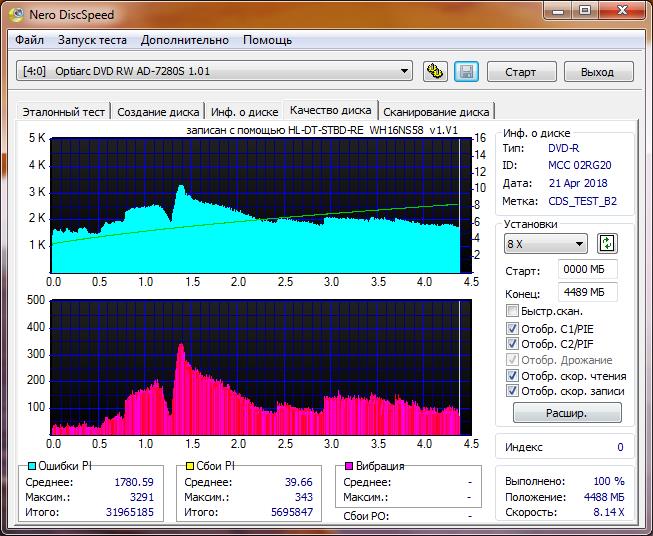Click the options icon with yellow gears

435,71
